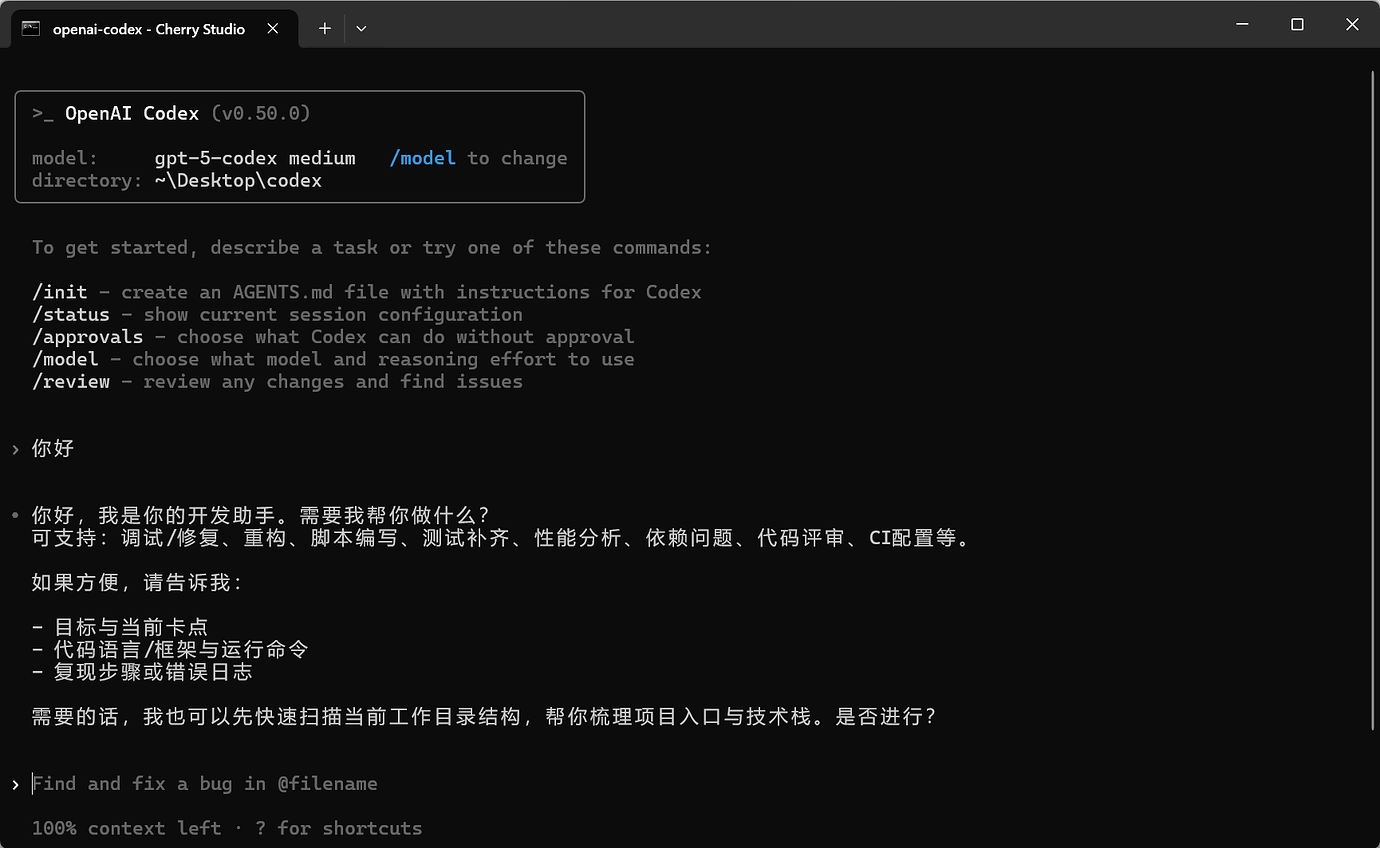Screen dimensions: 1380x848
Task: Click the bullet '- 目标与当前卡点'
Action: pos(120,627)
